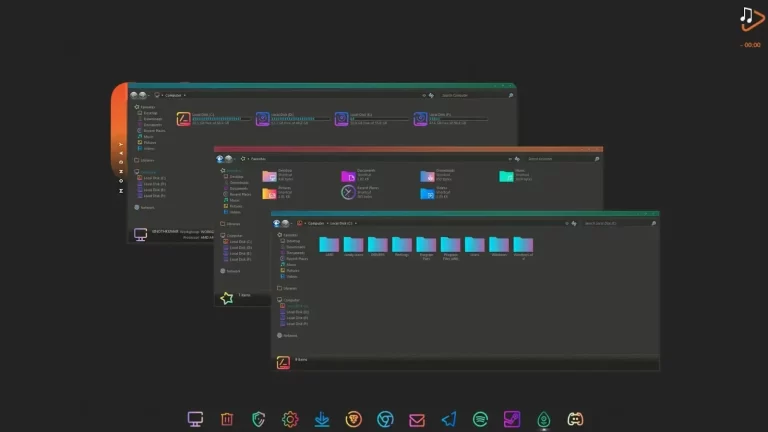The height and width of the screenshot is (432, 768).
Task: Launch Brave browser lion icon in dock
Action: (354, 419)
